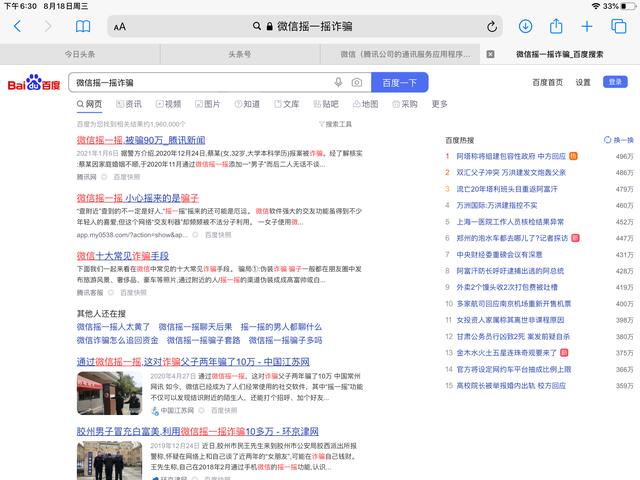
Task: Open 百度快照 for the 腾讯客服 result
Action: [133, 293]
